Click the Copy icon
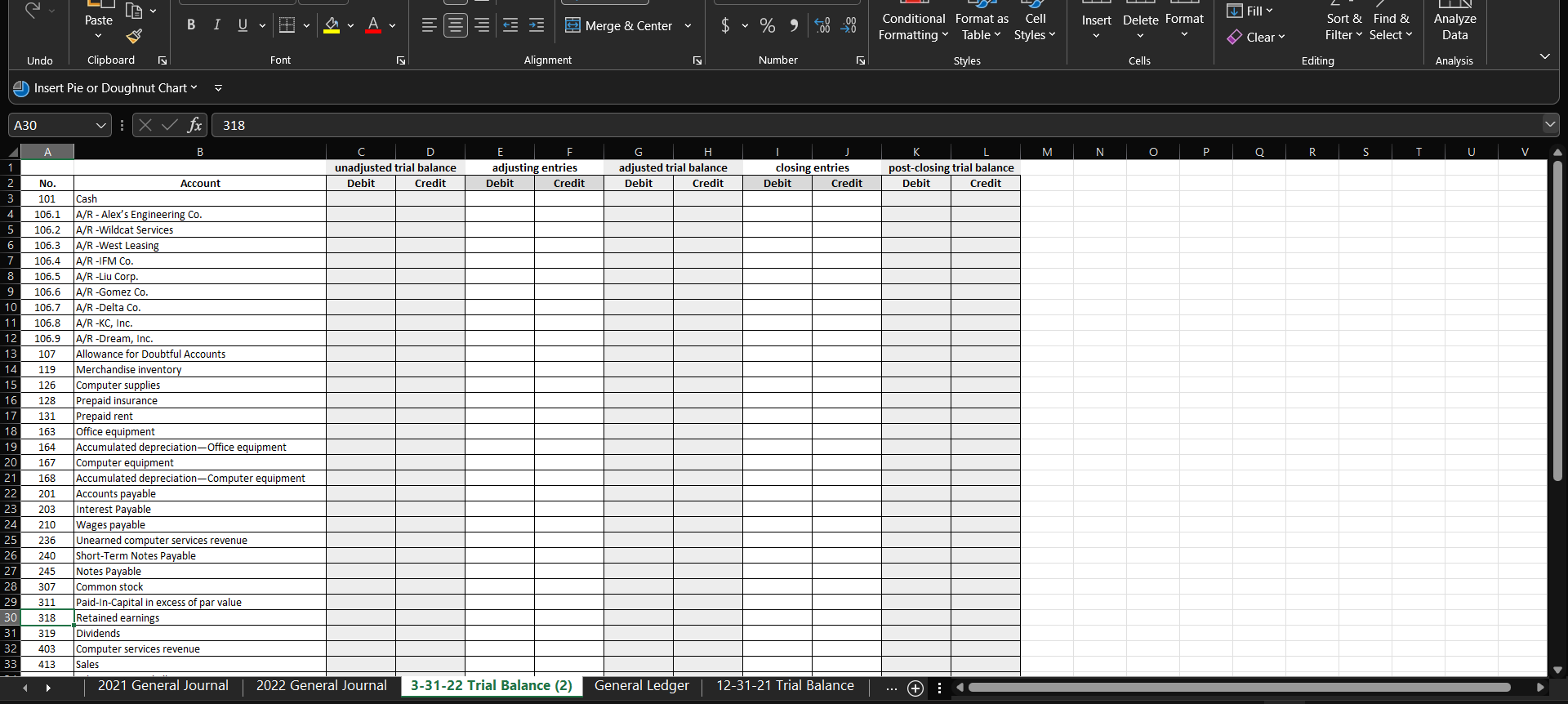The width and height of the screenshot is (1568, 704). [x=134, y=11]
